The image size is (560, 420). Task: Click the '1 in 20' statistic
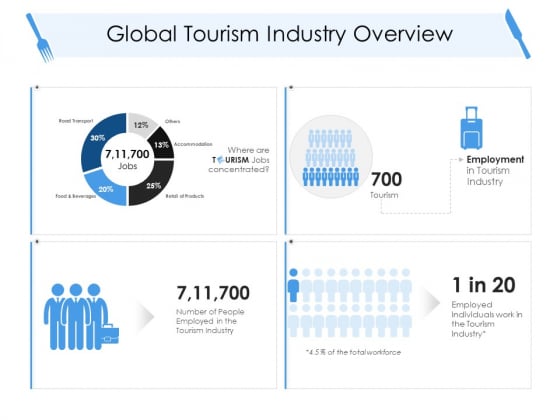(x=484, y=285)
